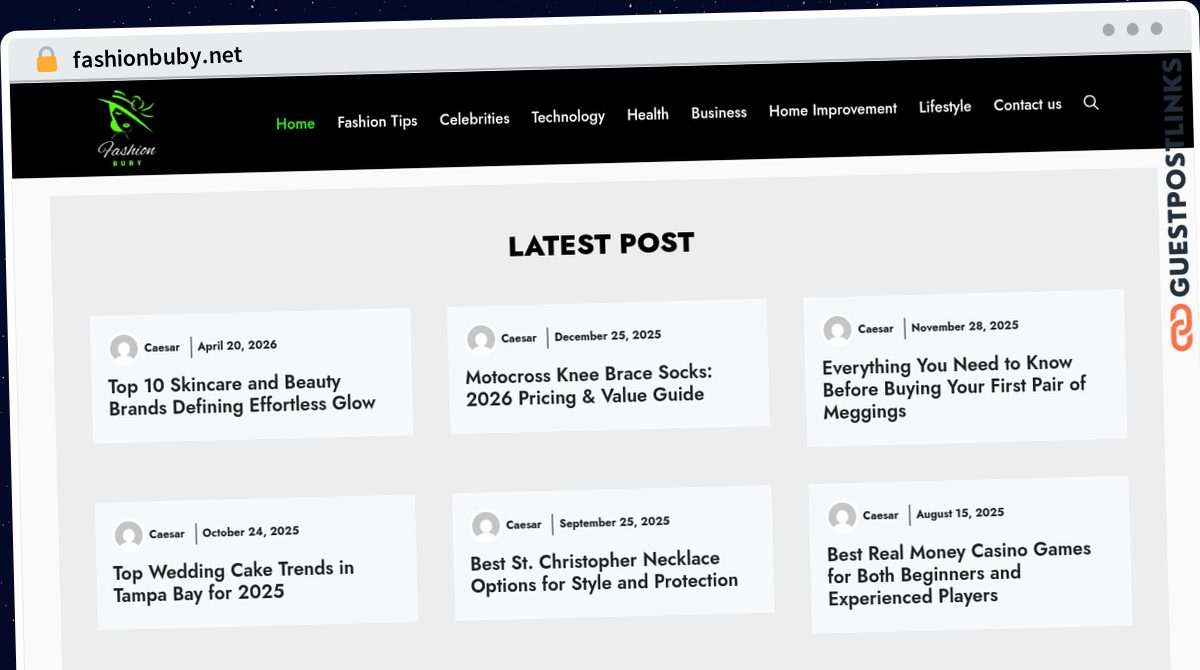Click Caesar avatar on Skincare post

coord(124,349)
